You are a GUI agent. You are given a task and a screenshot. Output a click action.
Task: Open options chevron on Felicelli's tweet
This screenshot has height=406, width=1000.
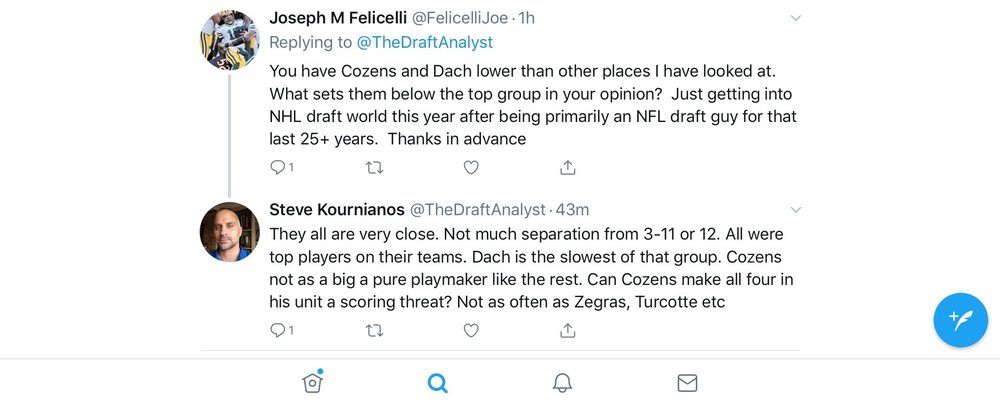tap(795, 18)
